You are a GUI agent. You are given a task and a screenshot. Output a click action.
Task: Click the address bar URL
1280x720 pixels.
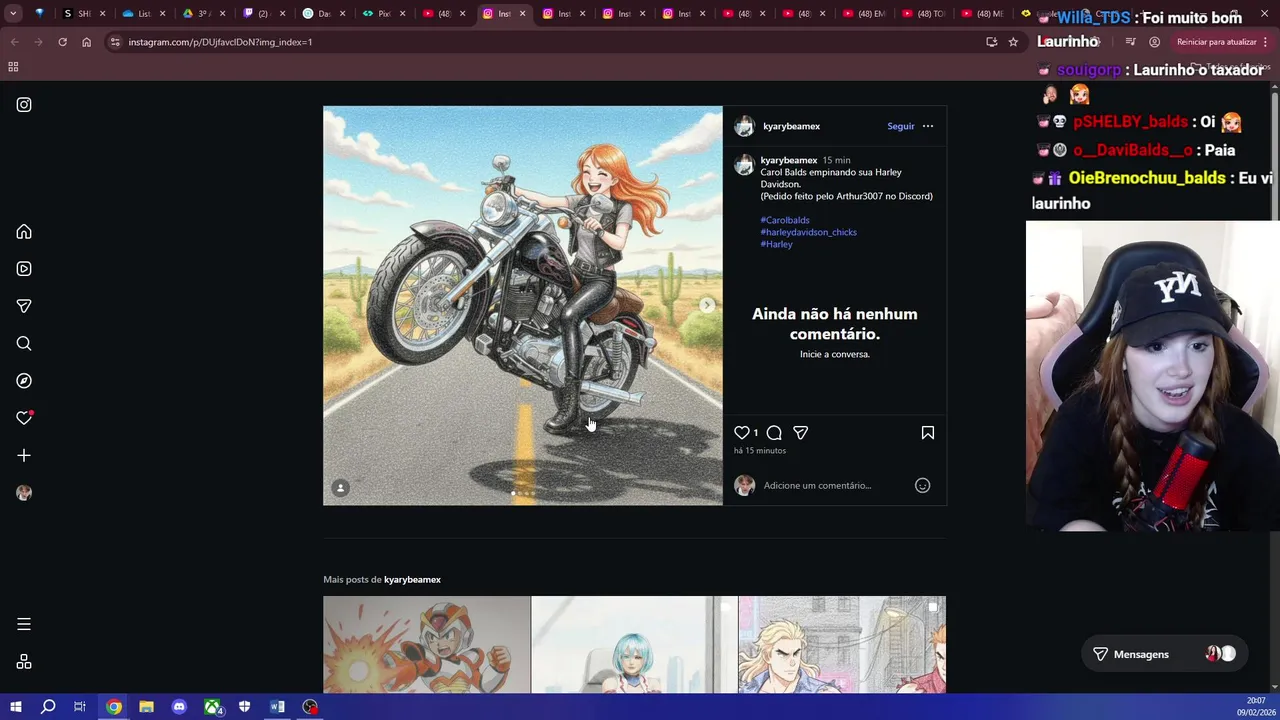(220, 42)
